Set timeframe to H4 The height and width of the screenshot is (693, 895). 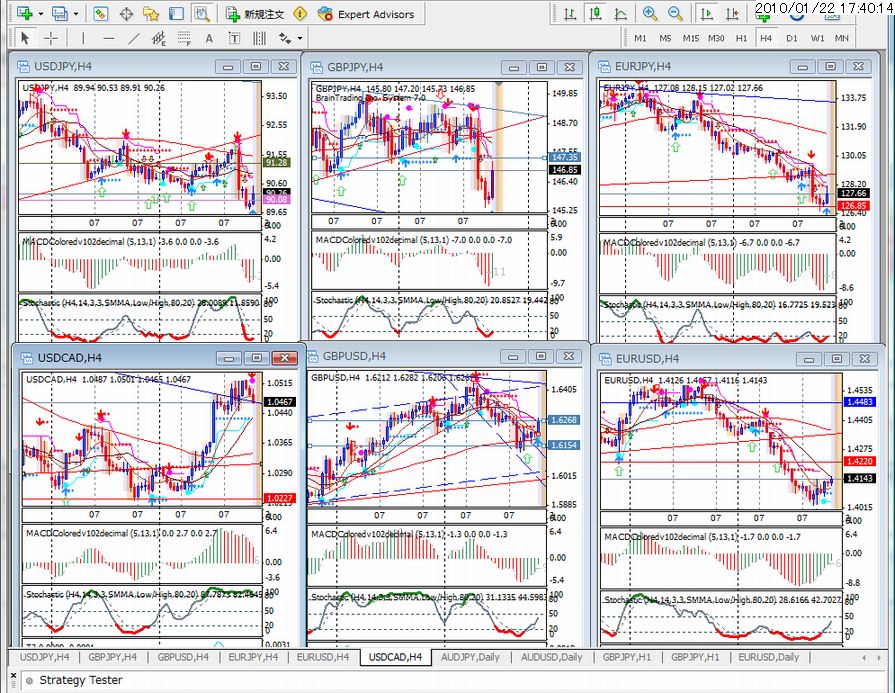(x=766, y=38)
